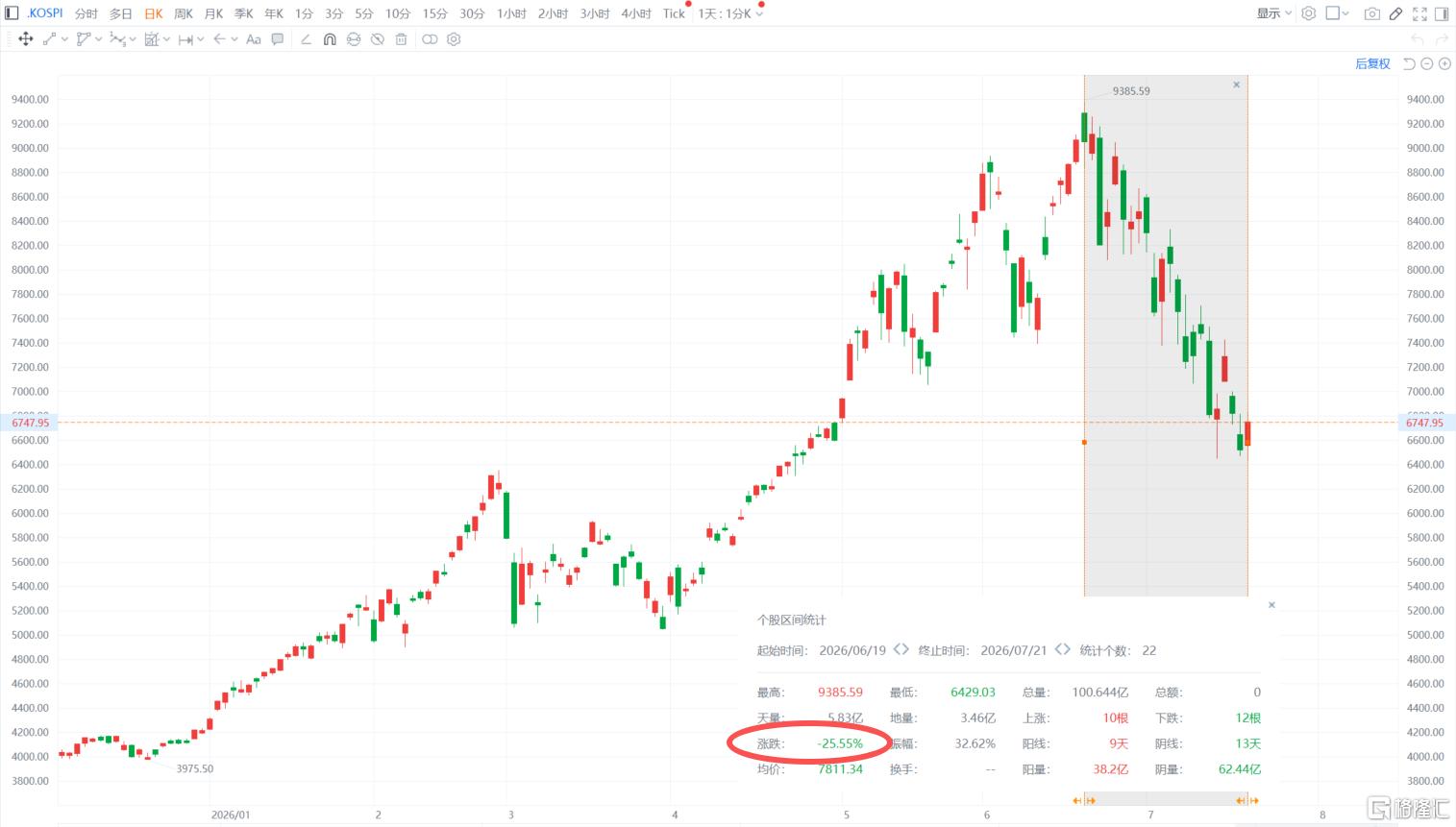1456x827 pixels.
Task: Expand the 显示 display dropdown
Action: pyautogui.click(x=1274, y=13)
